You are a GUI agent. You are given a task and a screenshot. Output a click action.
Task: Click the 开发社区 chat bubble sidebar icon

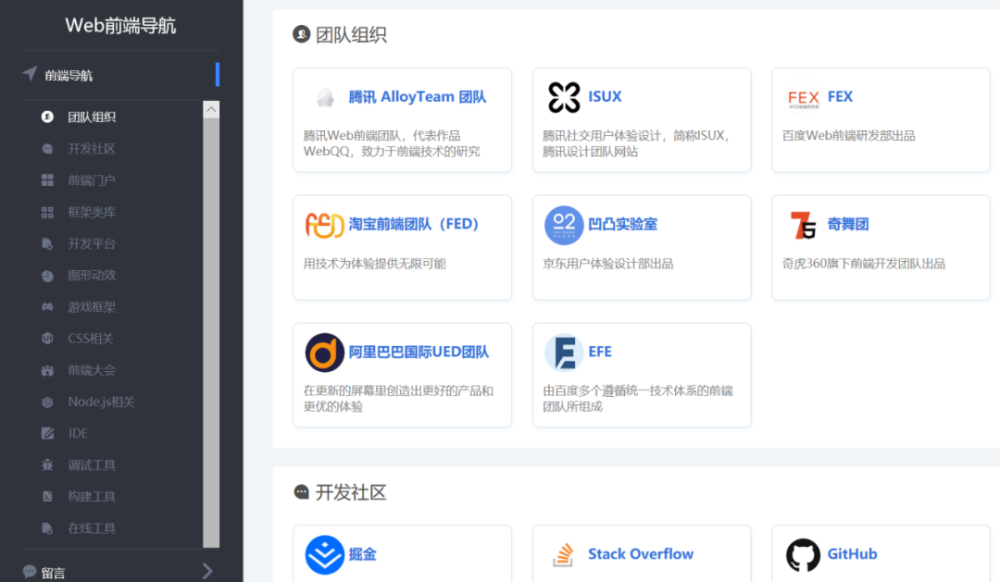[x=47, y=149]
